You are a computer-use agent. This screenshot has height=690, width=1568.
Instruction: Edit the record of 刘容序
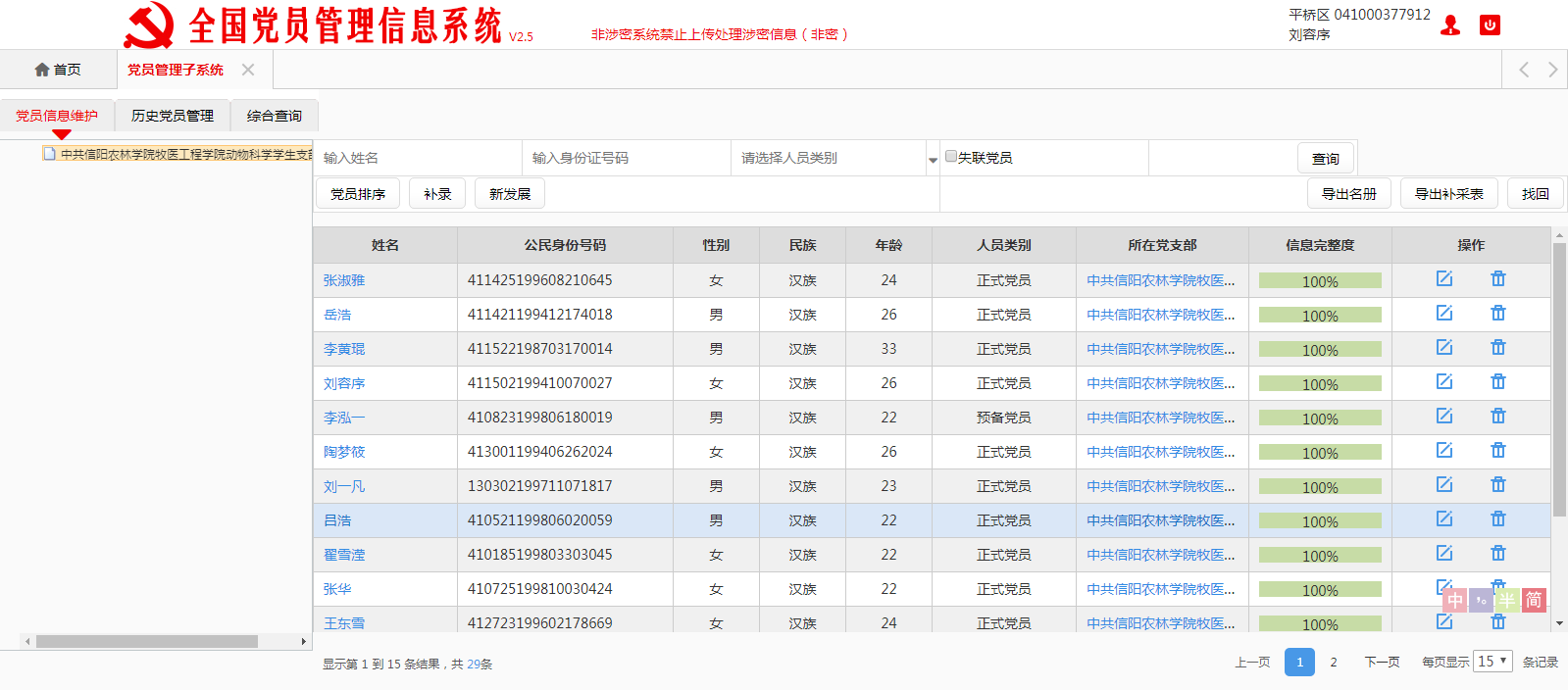coord(1444,381)
